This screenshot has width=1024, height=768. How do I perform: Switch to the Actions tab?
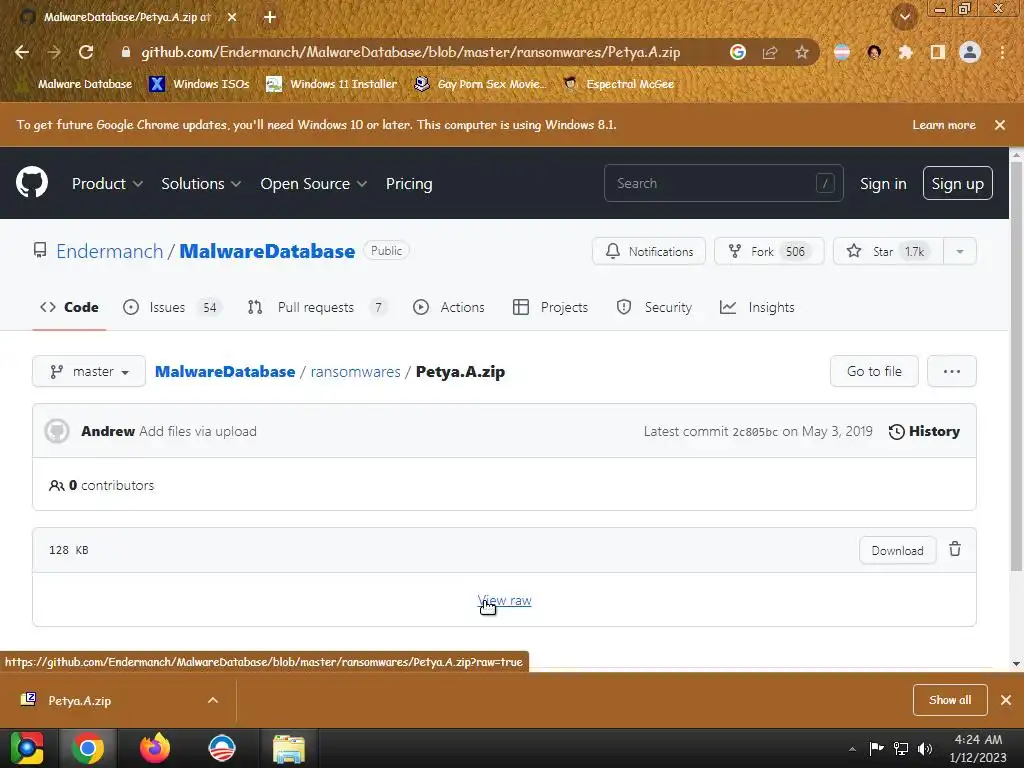[x=449, y=308]
